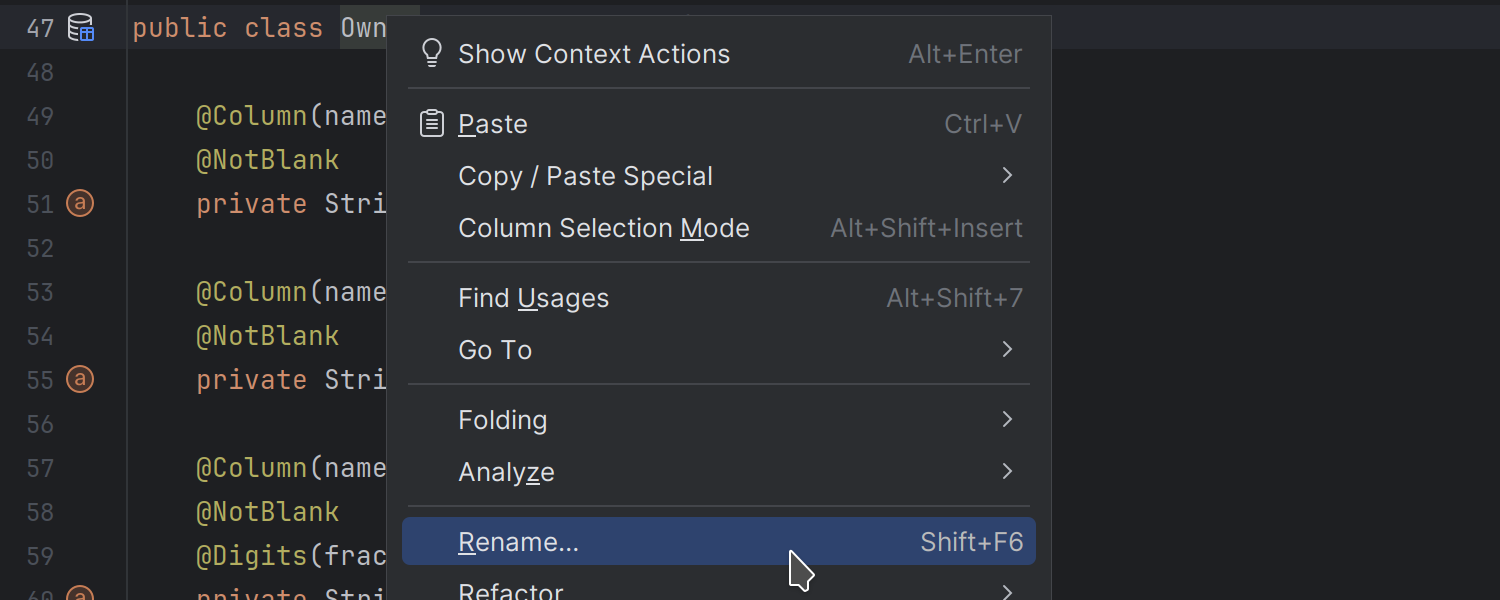
Task: Click the entity table gutter icon on line 47
Action: 80,27
